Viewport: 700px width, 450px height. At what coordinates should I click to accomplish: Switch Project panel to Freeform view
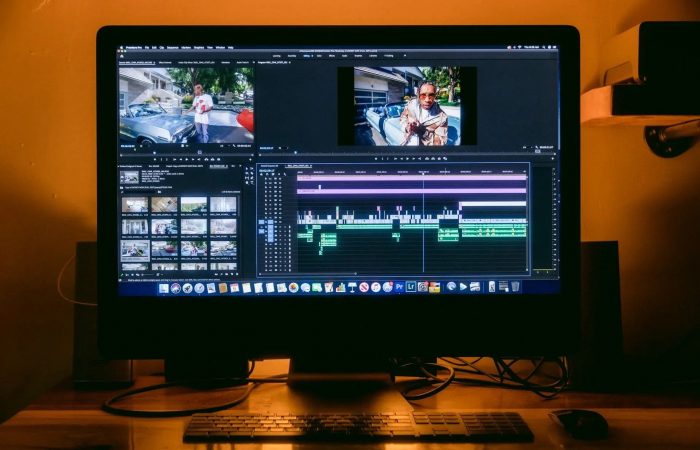coord(138,274)
